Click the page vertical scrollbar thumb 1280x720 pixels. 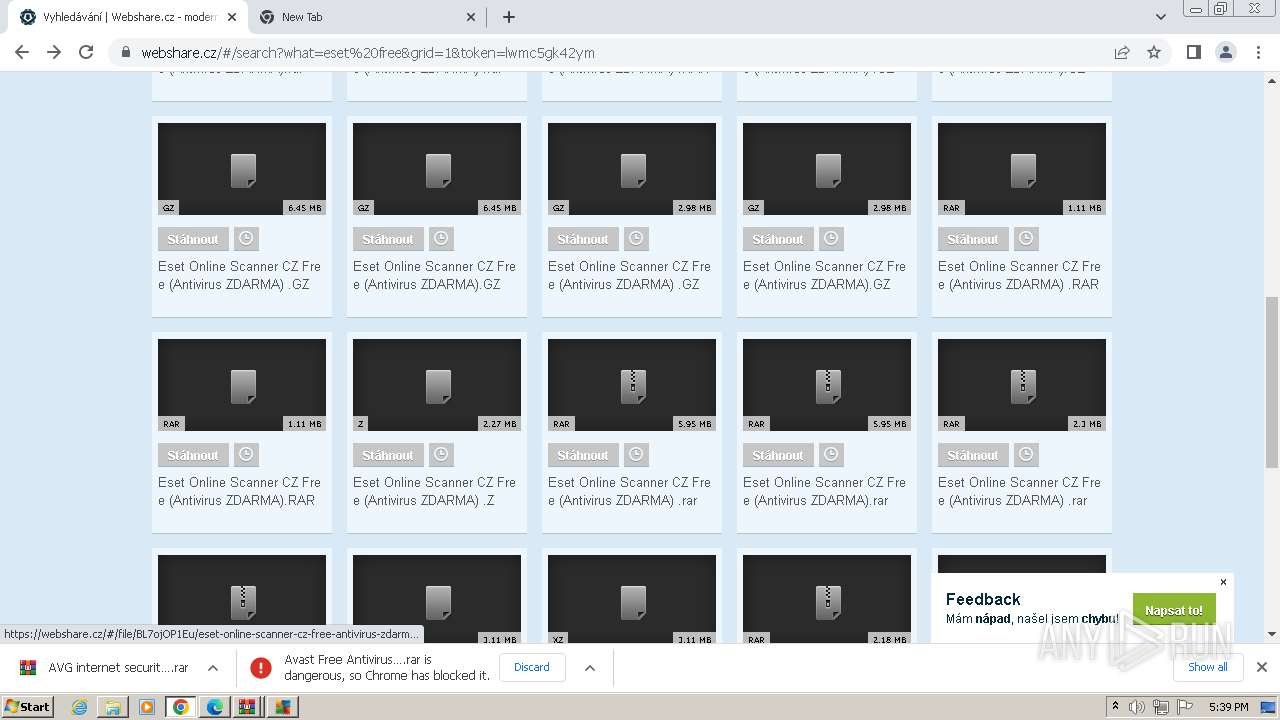(1272, 382)
